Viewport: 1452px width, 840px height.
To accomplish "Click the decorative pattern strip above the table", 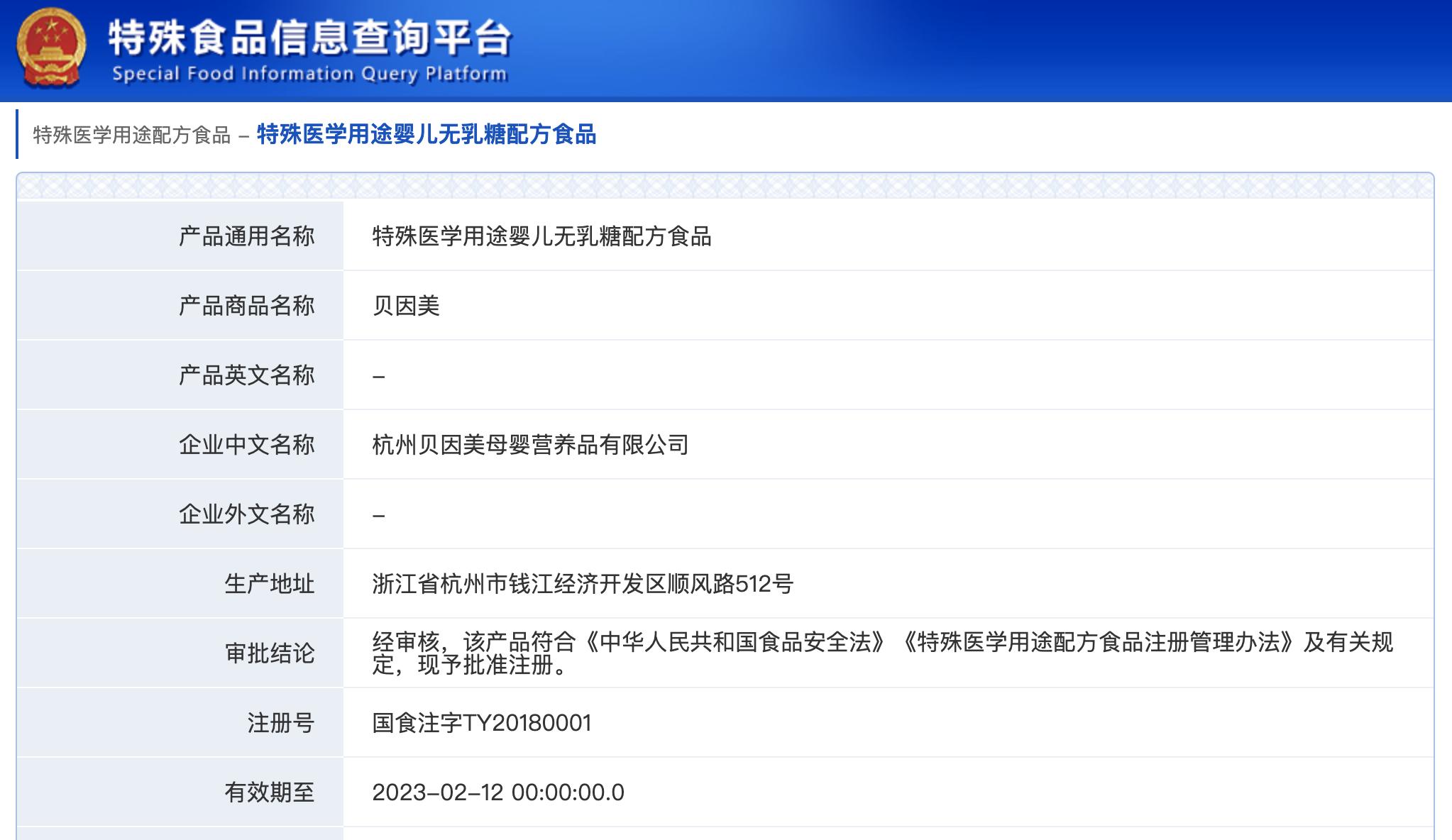I will (724, 186).
